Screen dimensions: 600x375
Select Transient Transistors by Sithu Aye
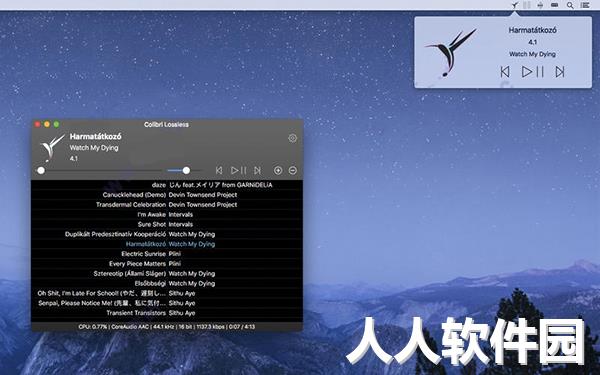[x=167, y=313]
